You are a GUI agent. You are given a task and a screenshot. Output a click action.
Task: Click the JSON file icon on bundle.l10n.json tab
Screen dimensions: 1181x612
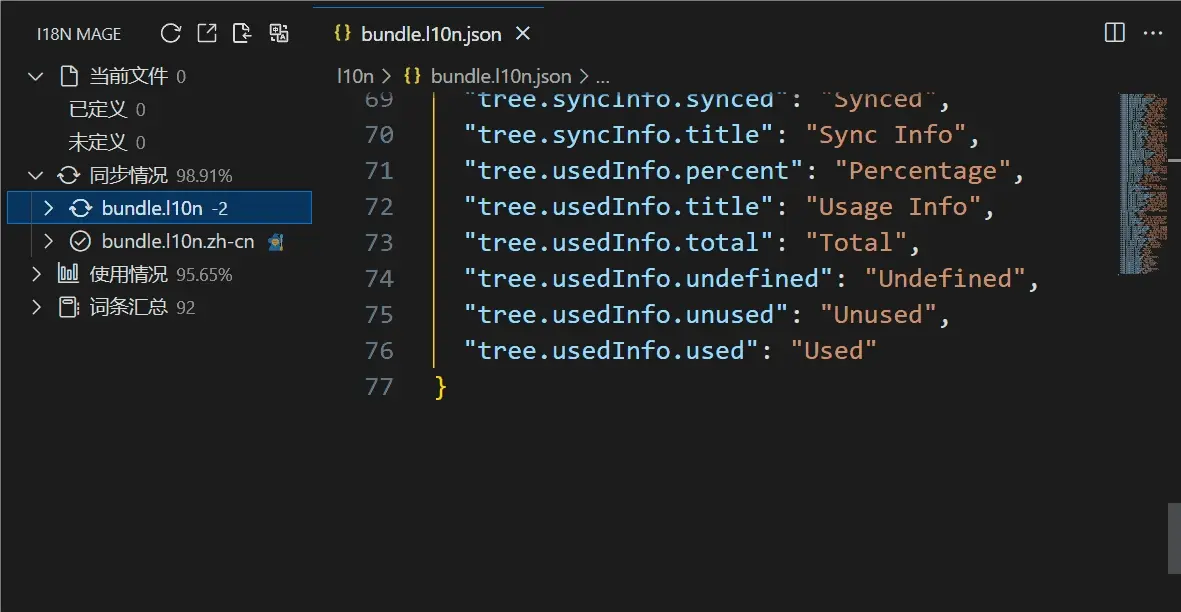tap(343, 33)
